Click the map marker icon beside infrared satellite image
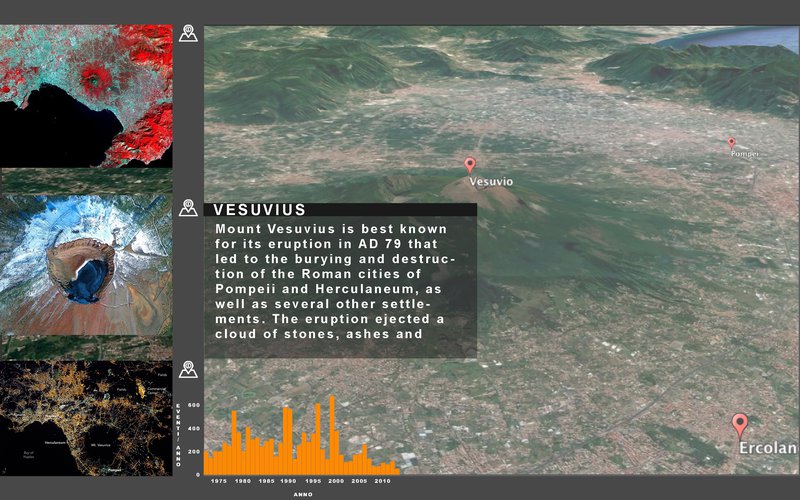Image resolution: width=800 pixels, height=500 pixels. [188, 33]
